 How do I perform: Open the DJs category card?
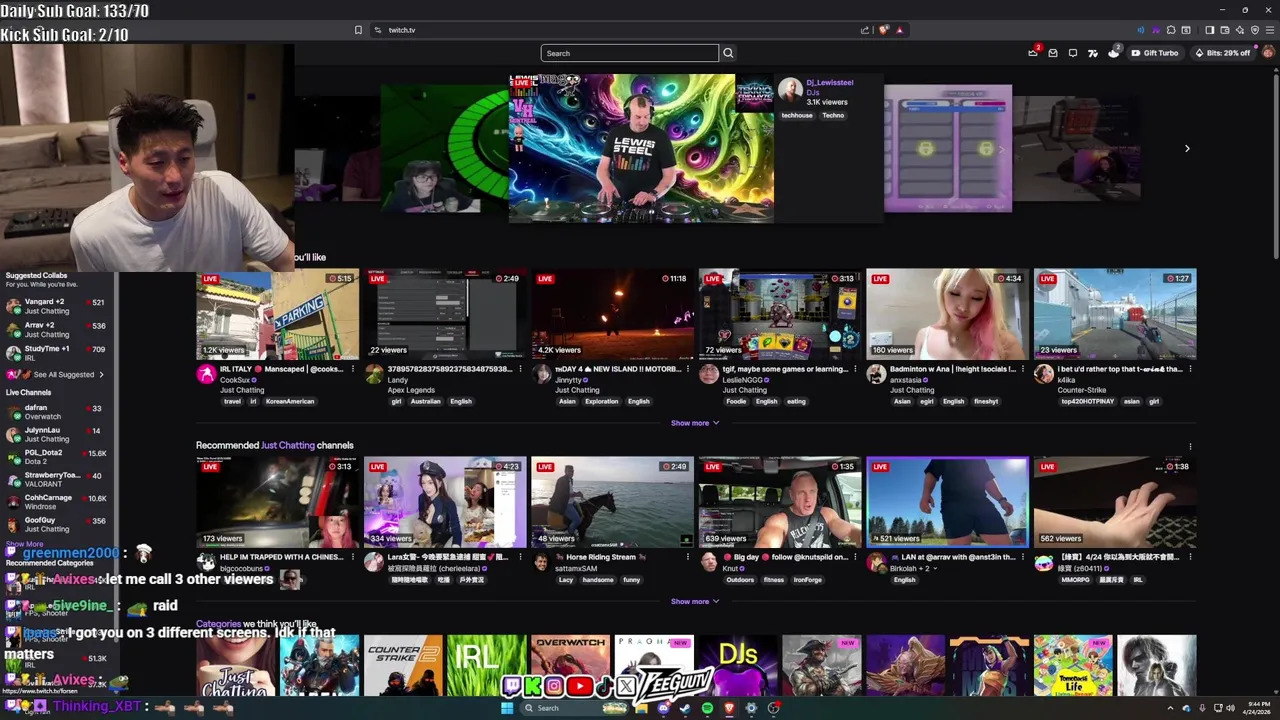tap(738, 665)
